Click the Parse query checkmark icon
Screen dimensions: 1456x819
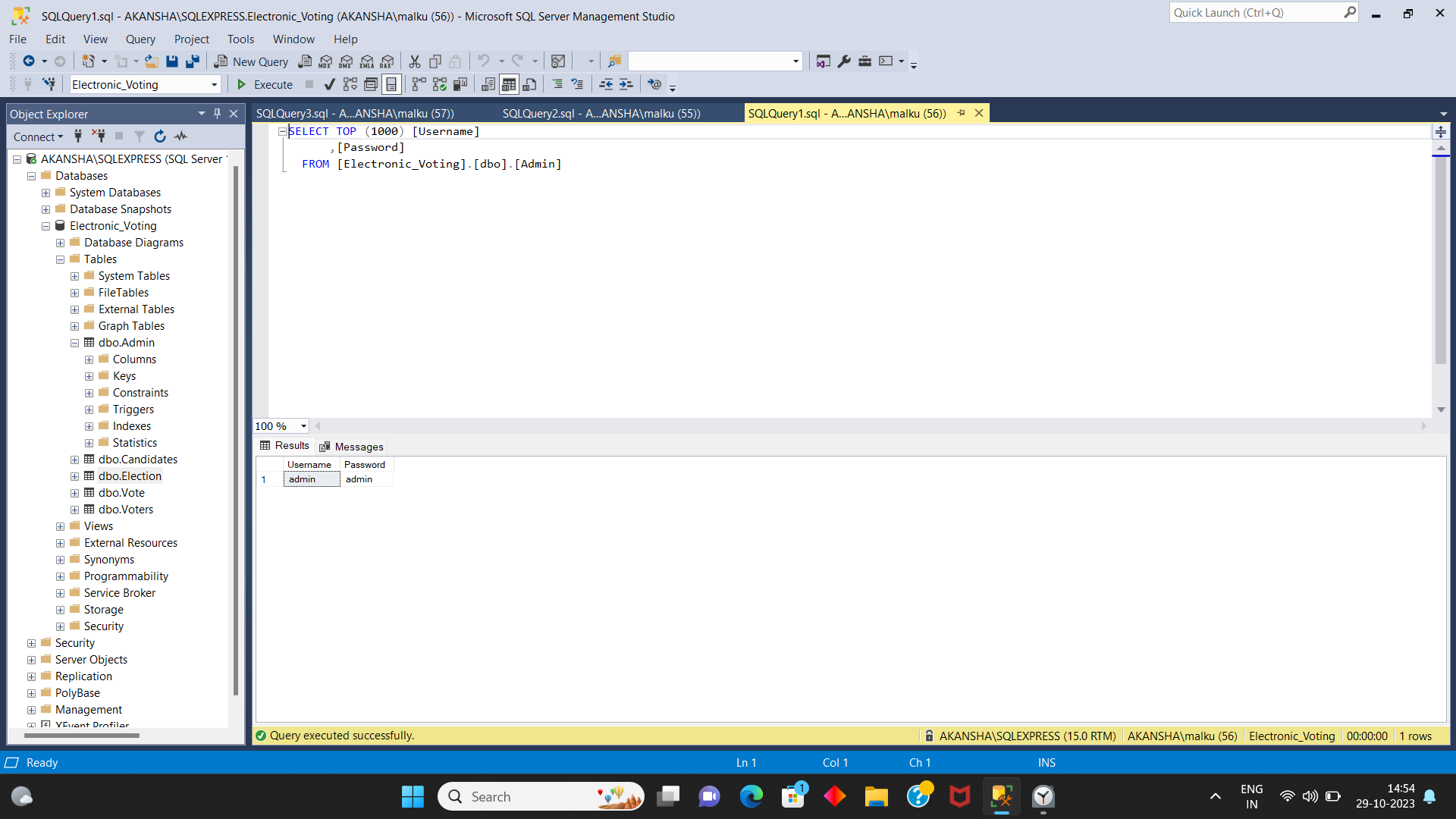pos(329,84)
